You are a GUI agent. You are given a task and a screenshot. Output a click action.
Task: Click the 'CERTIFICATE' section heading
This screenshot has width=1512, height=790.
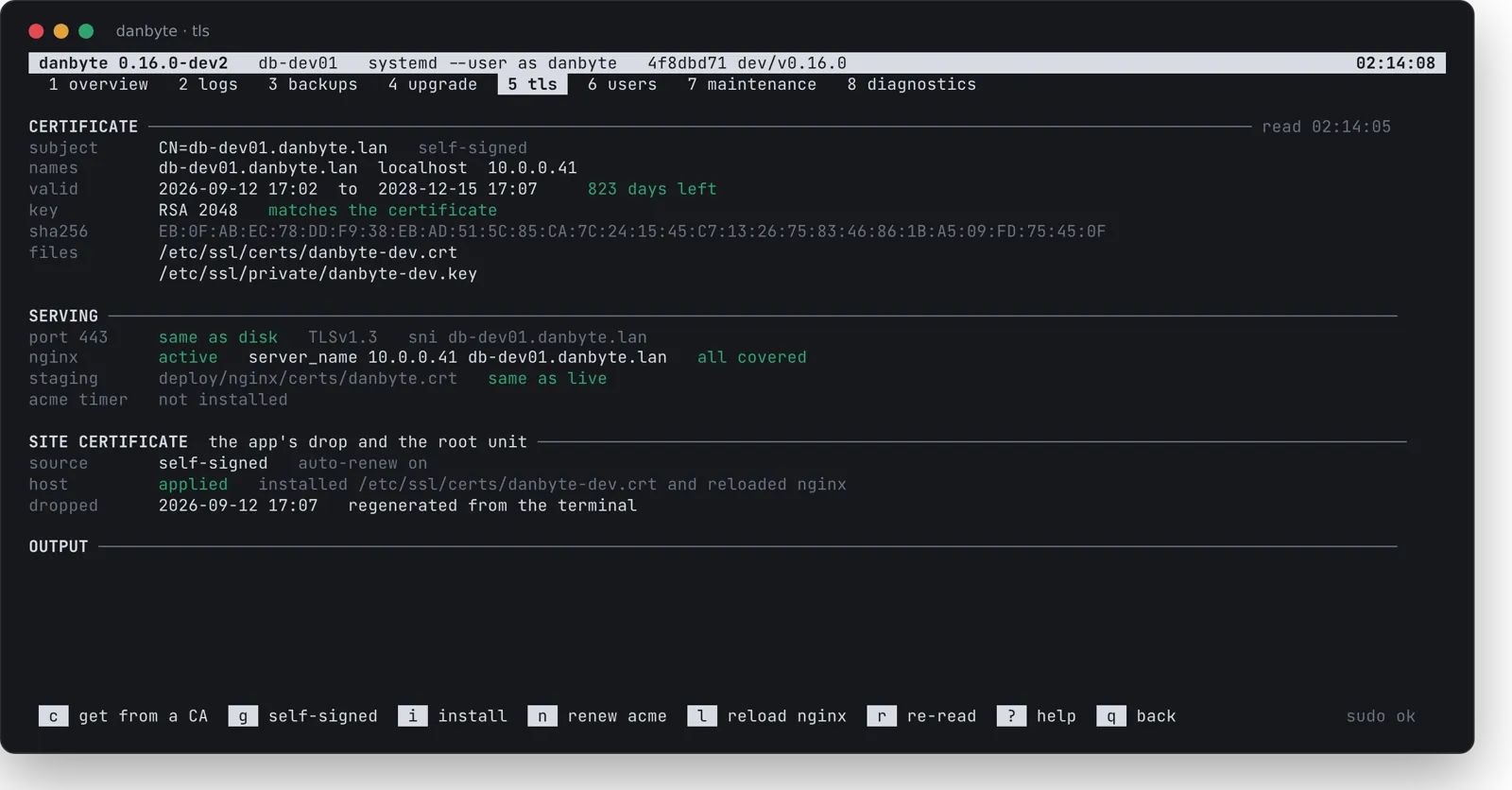point(83,127)
